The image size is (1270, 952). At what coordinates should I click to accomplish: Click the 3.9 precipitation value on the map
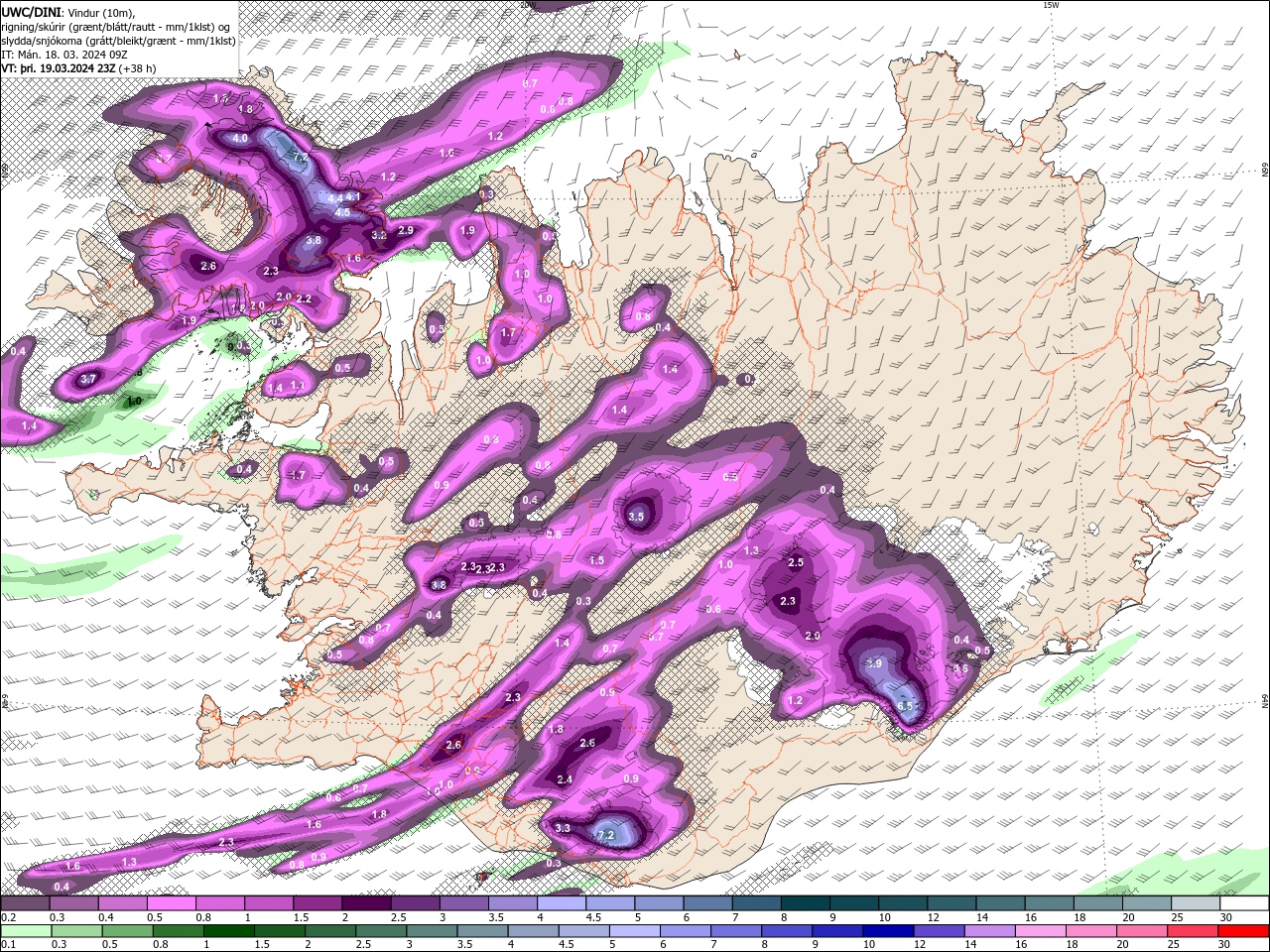(874, 663)
